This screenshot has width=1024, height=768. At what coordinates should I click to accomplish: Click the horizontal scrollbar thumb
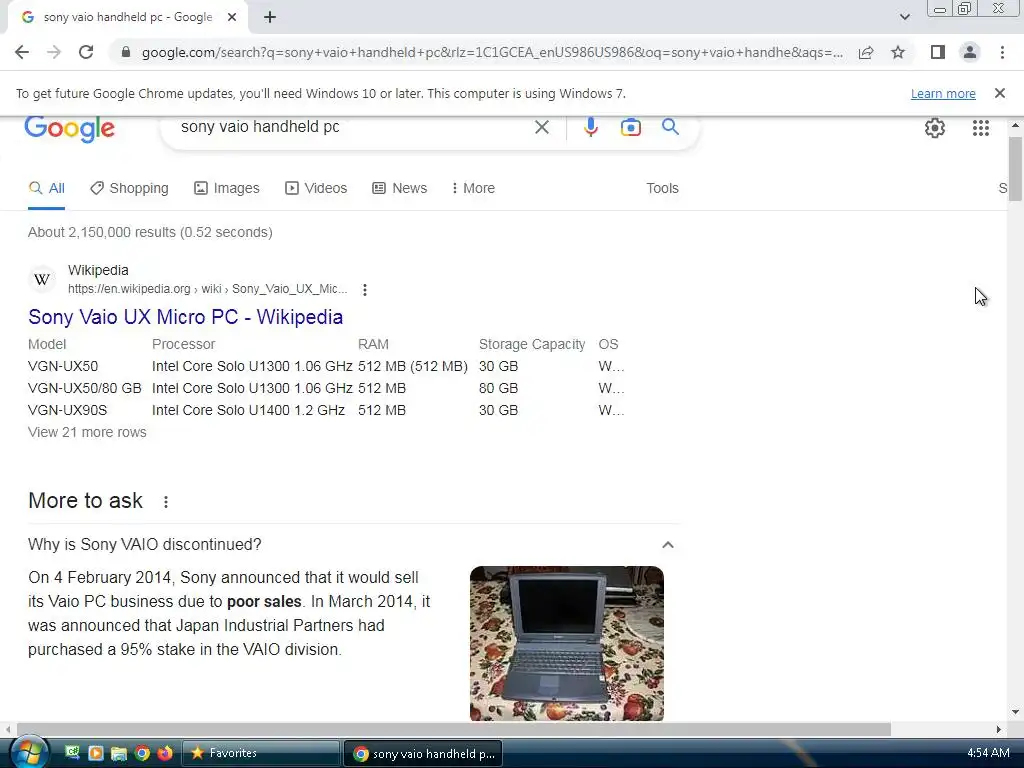454,729
